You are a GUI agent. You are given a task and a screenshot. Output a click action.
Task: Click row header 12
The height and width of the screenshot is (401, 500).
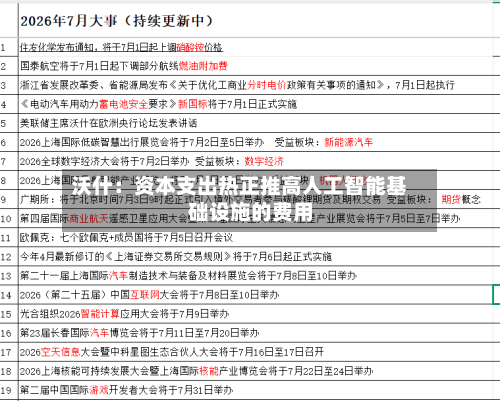[x=9, y=257]
